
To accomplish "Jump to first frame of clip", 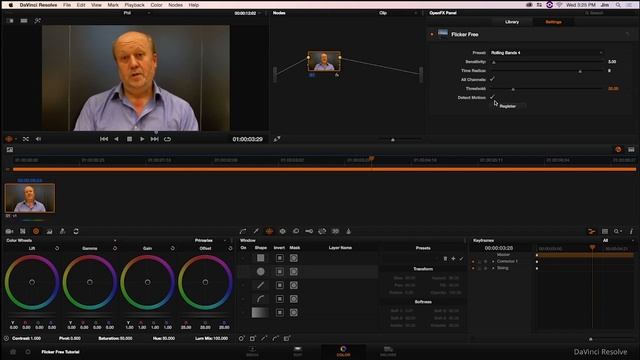I will click(104, 139).
